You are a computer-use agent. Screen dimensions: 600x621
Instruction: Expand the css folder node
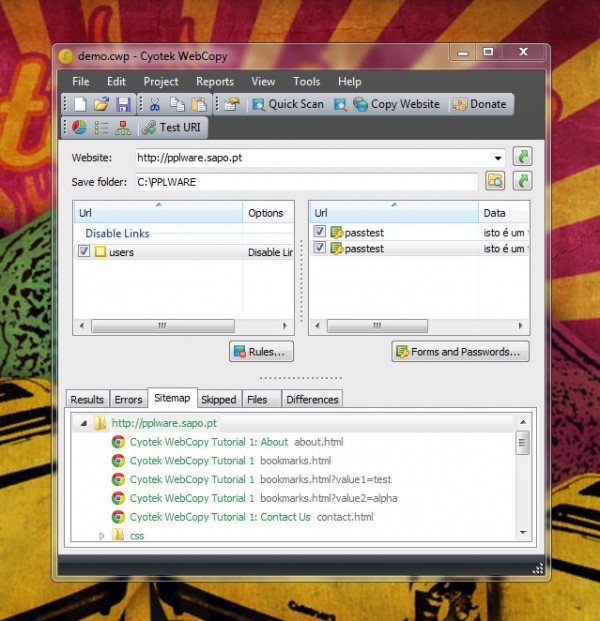click(101, 536)
